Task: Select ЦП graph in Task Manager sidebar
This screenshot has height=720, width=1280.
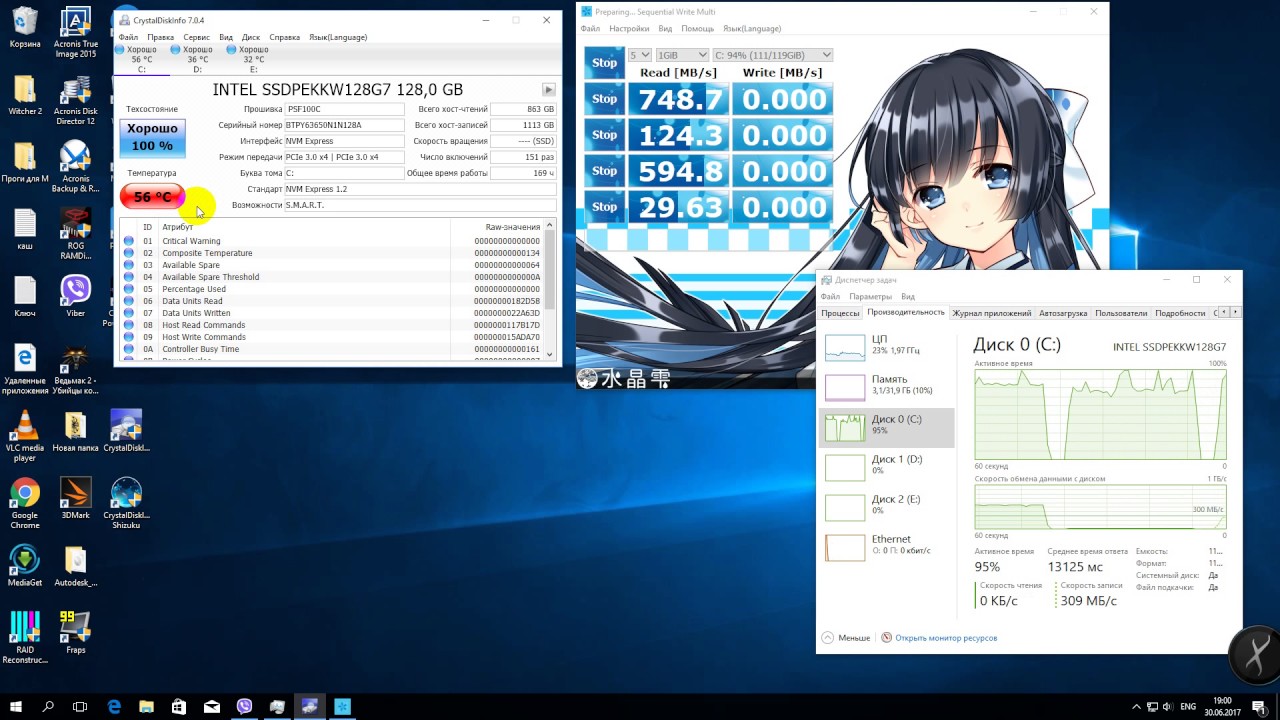Action: (887, 346)
